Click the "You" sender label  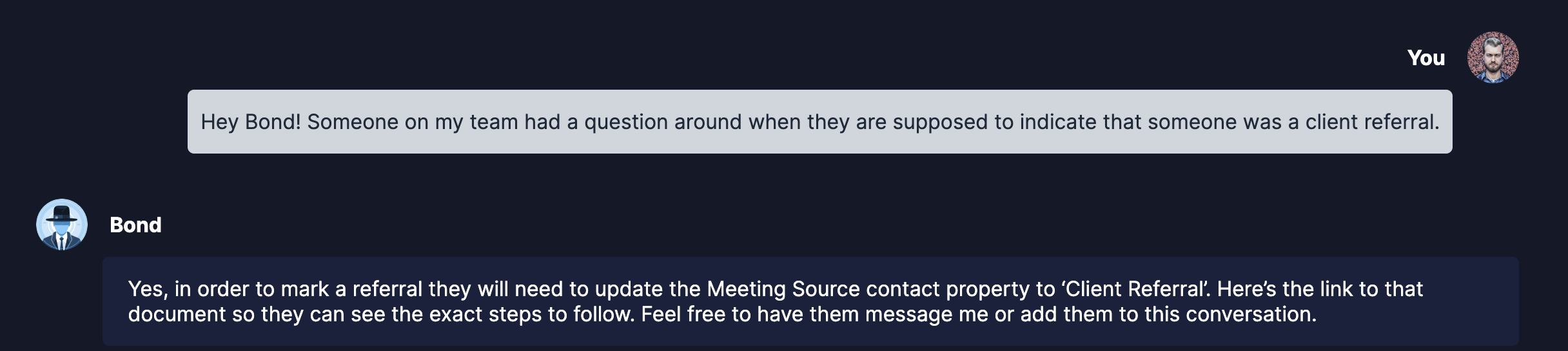pyautogui.click(x=1426, y=58)
